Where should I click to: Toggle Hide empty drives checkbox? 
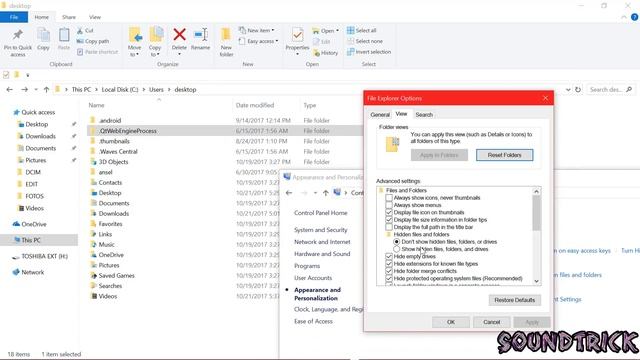coord(389,256)
